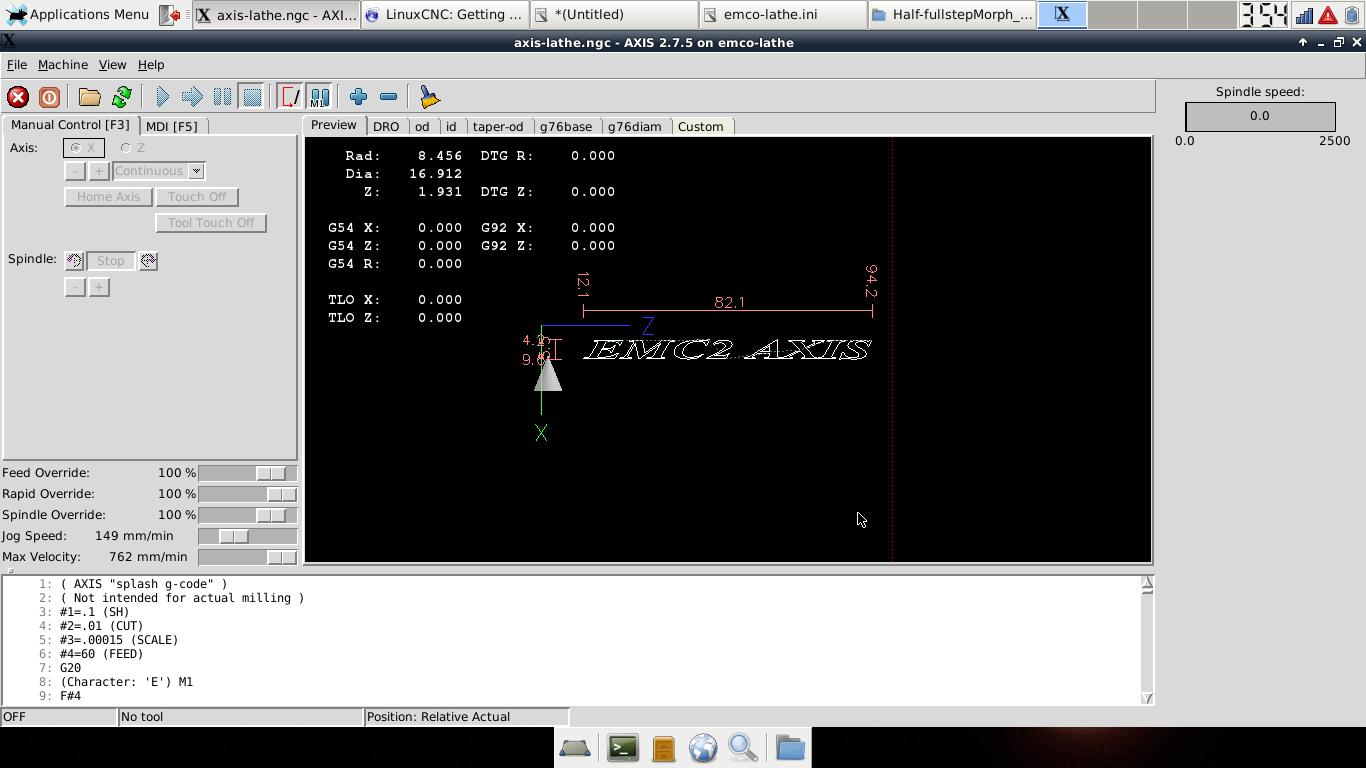Stop program execution with square icon
1366x768 pixels.
[x=252, y=97]
